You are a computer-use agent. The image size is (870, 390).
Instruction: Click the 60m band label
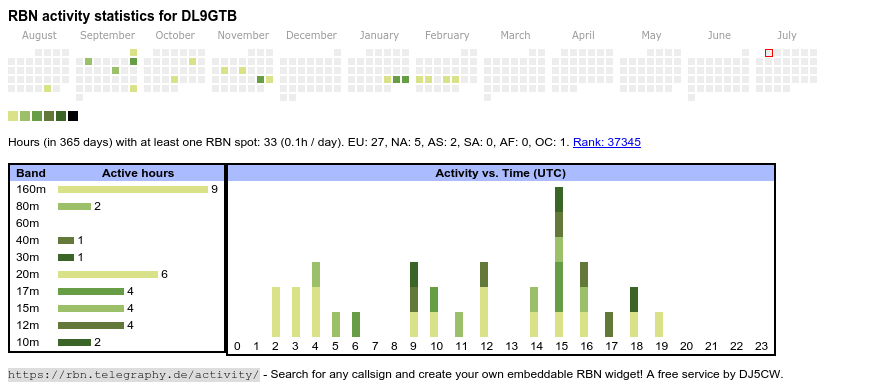[x=28, y=224]
